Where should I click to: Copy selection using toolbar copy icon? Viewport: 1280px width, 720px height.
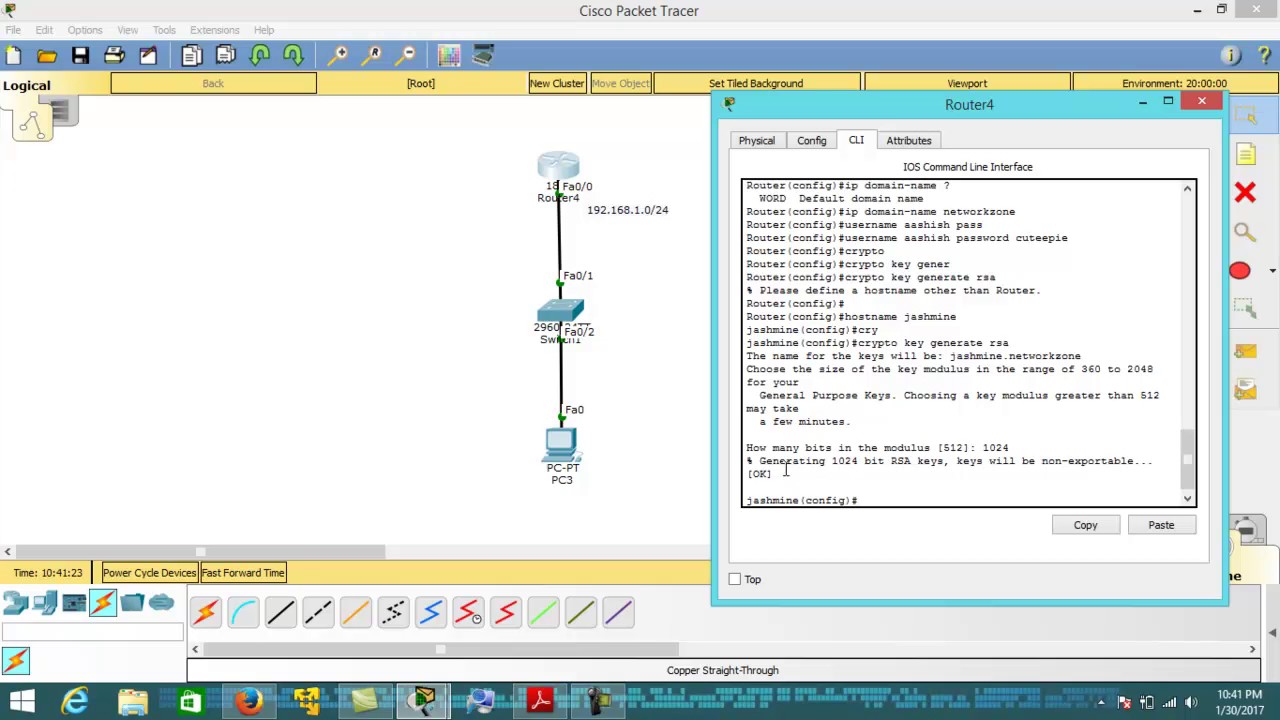tap(192, 55)
